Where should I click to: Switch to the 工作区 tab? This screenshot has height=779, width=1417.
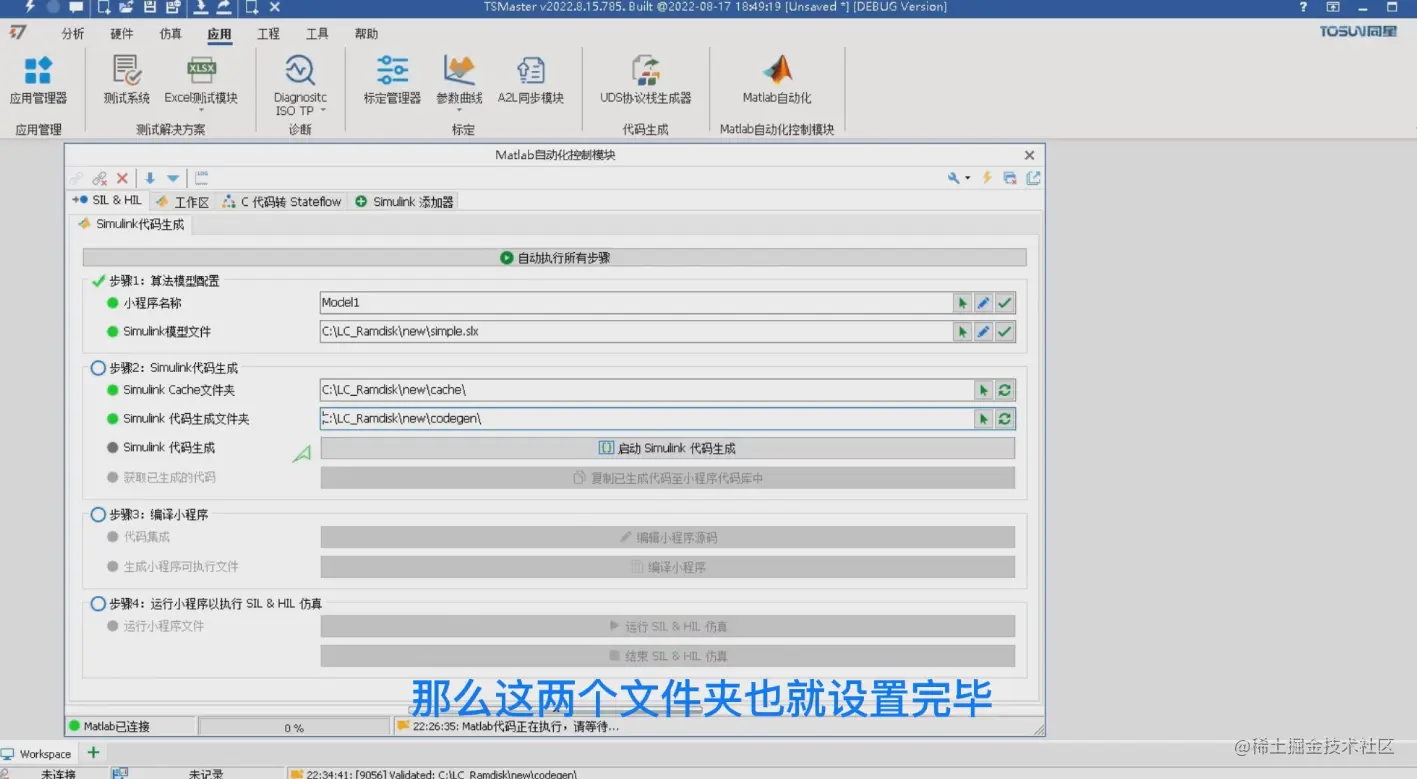[x=183, y=202]
